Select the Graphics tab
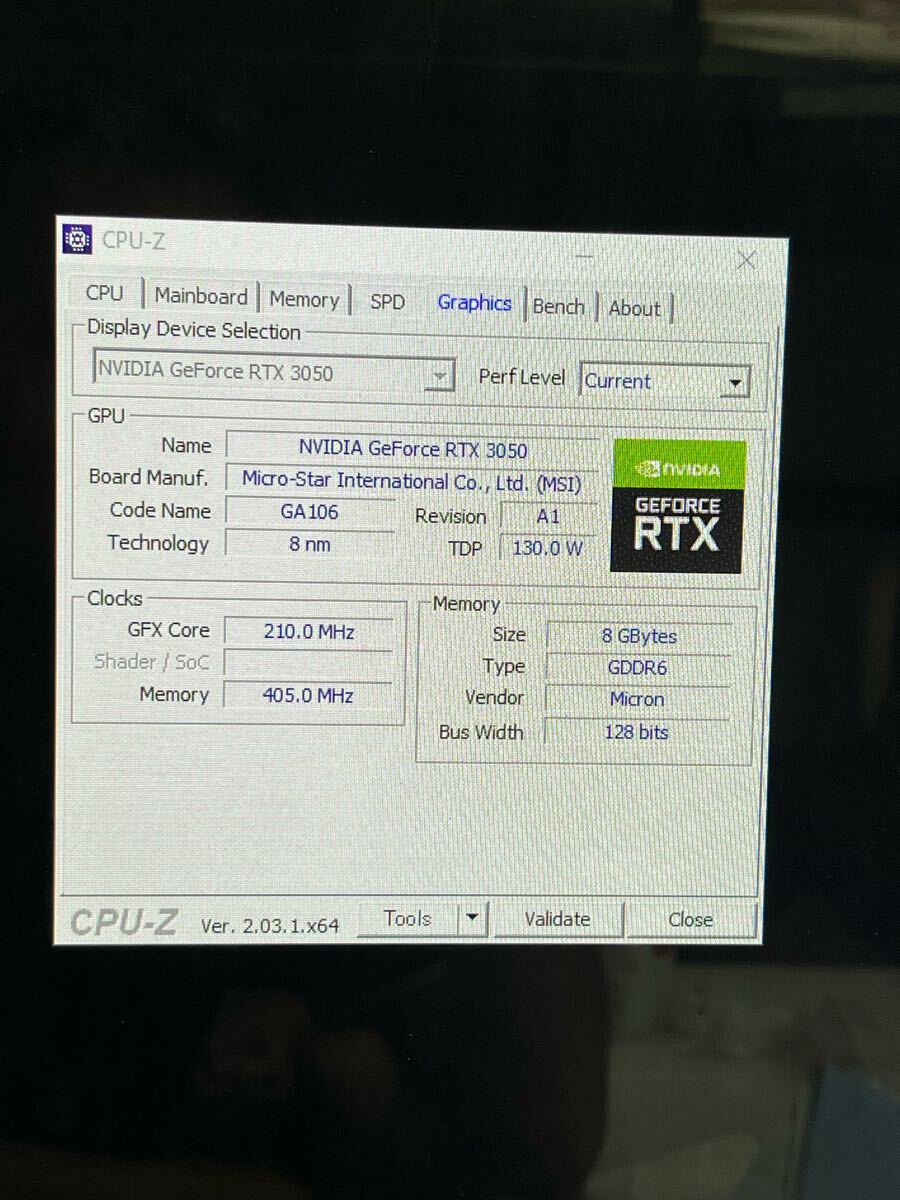Viewport: 900px width, 1200px height. tap(474, 303)
